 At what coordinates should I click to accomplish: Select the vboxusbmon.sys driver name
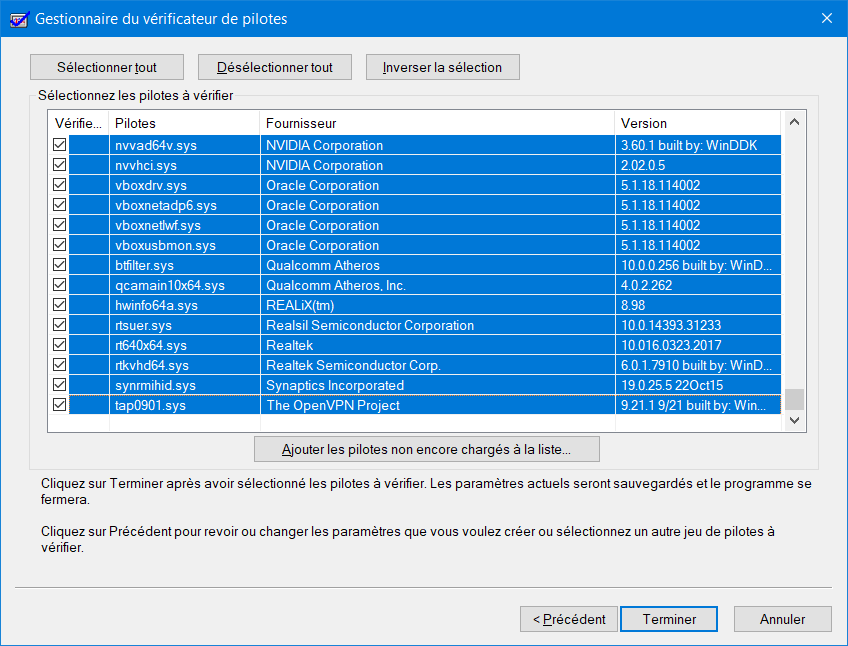[x=165, y=246]
